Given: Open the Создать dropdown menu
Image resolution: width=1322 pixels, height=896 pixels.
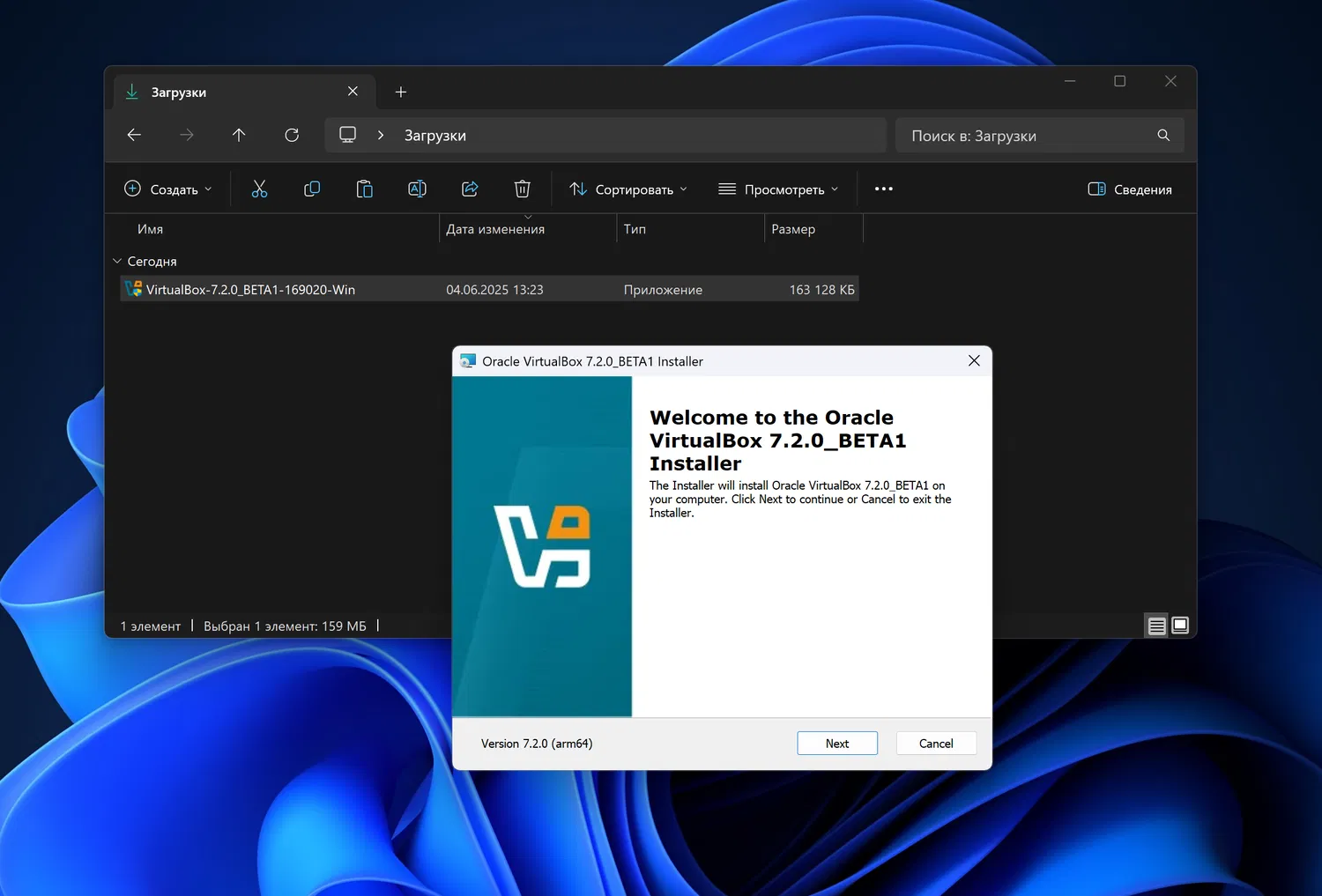Looking at the screenshot, I should click(x=168, y=189).
